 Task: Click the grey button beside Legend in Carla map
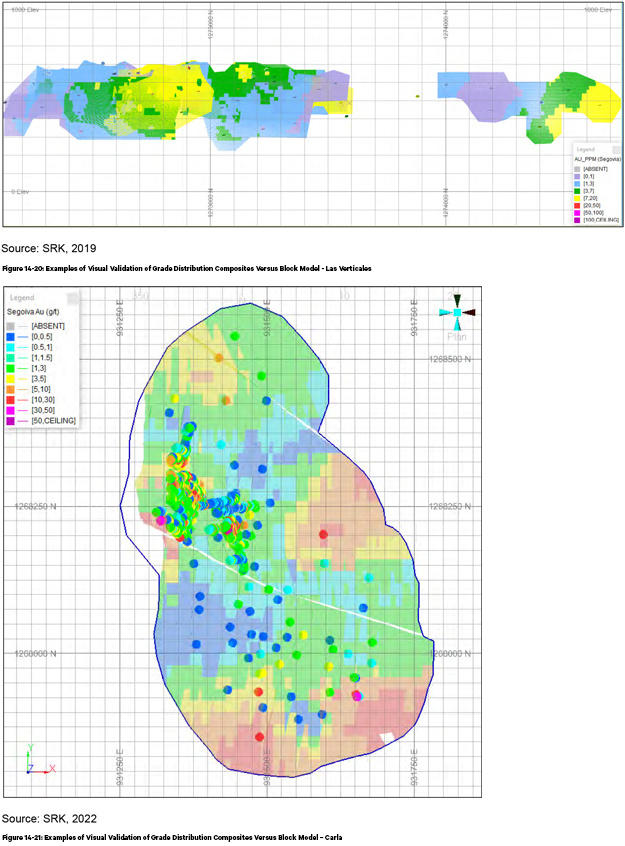coord(72,297)
